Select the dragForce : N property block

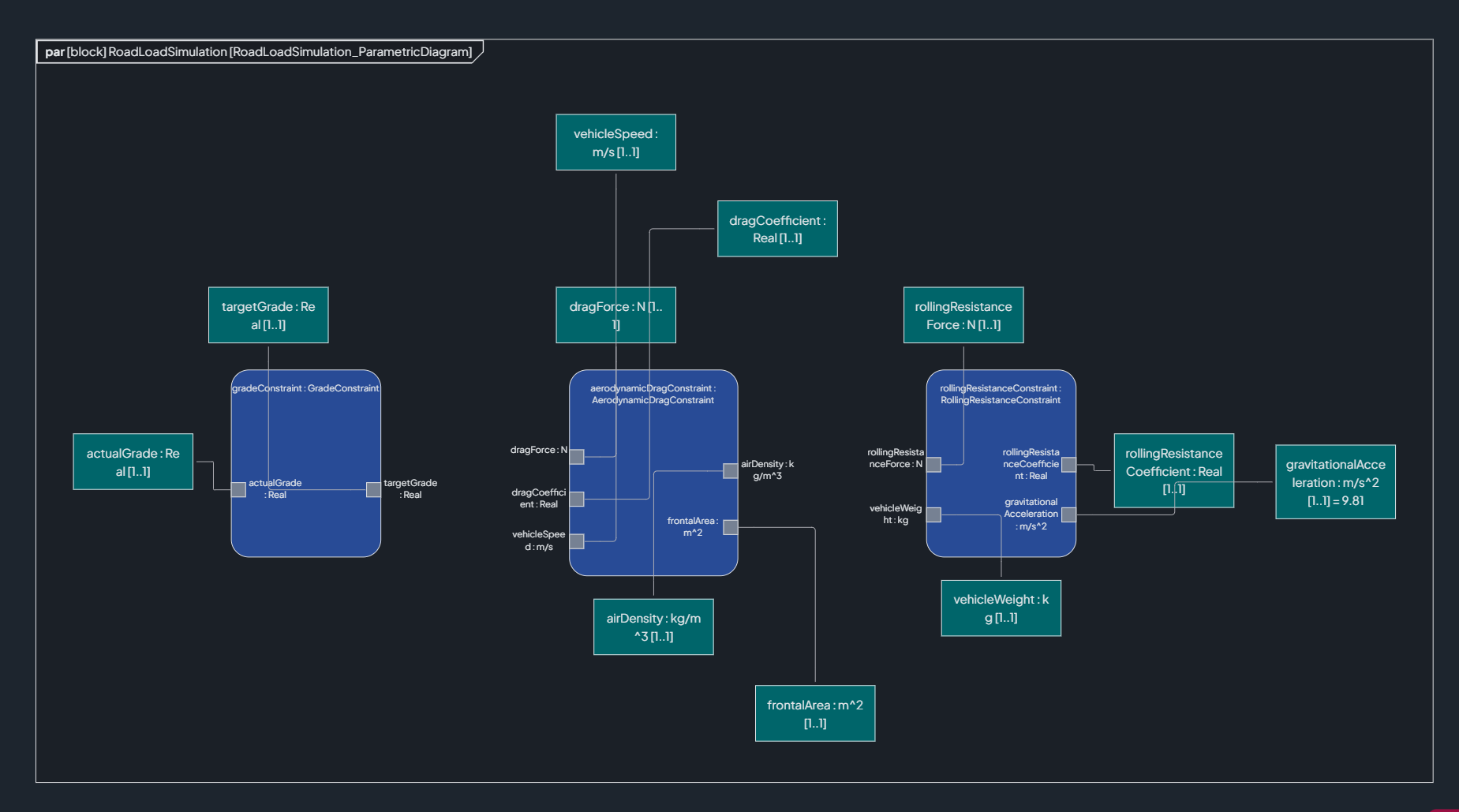(615, 315)
